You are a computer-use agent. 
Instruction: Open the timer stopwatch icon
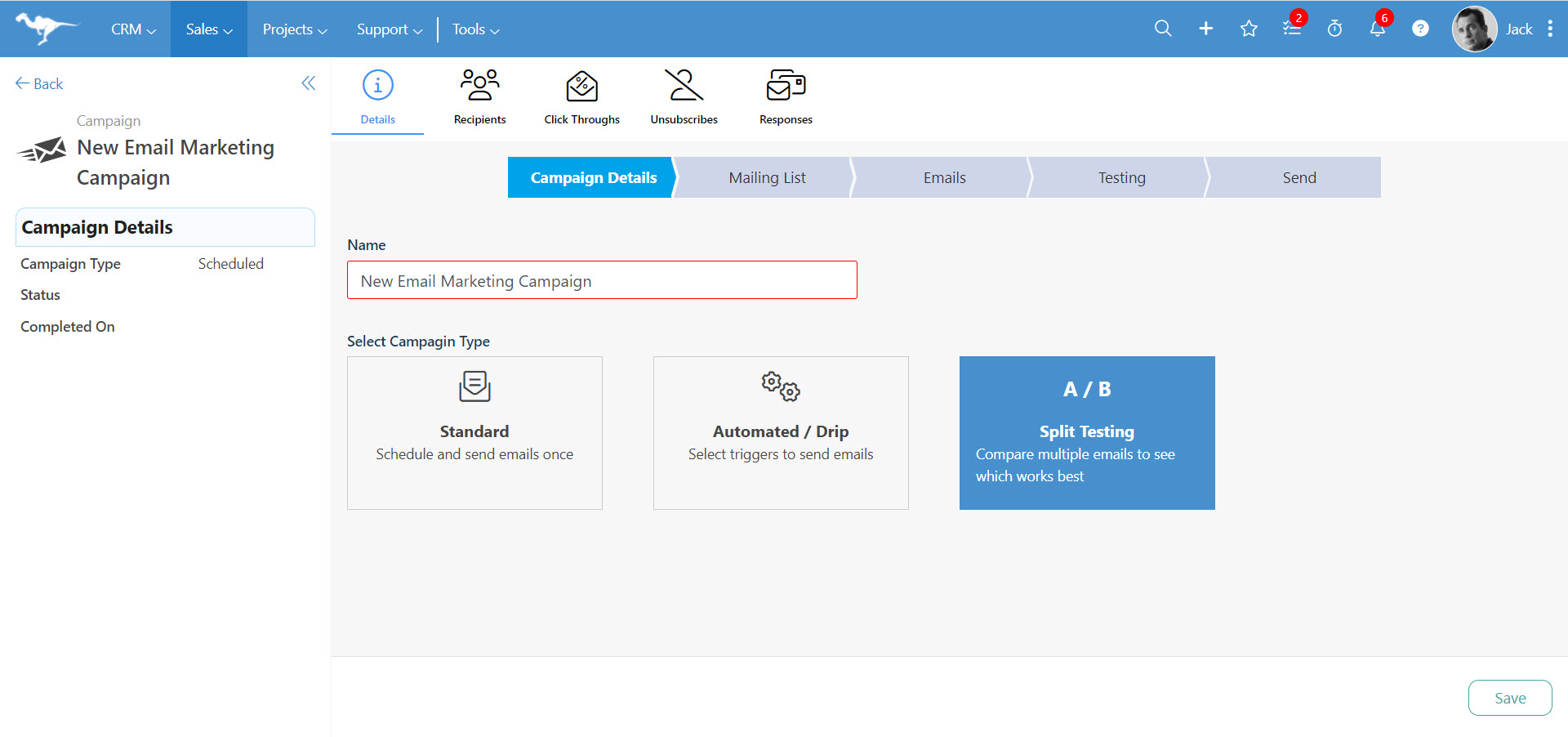click(x=1334, y=29)
